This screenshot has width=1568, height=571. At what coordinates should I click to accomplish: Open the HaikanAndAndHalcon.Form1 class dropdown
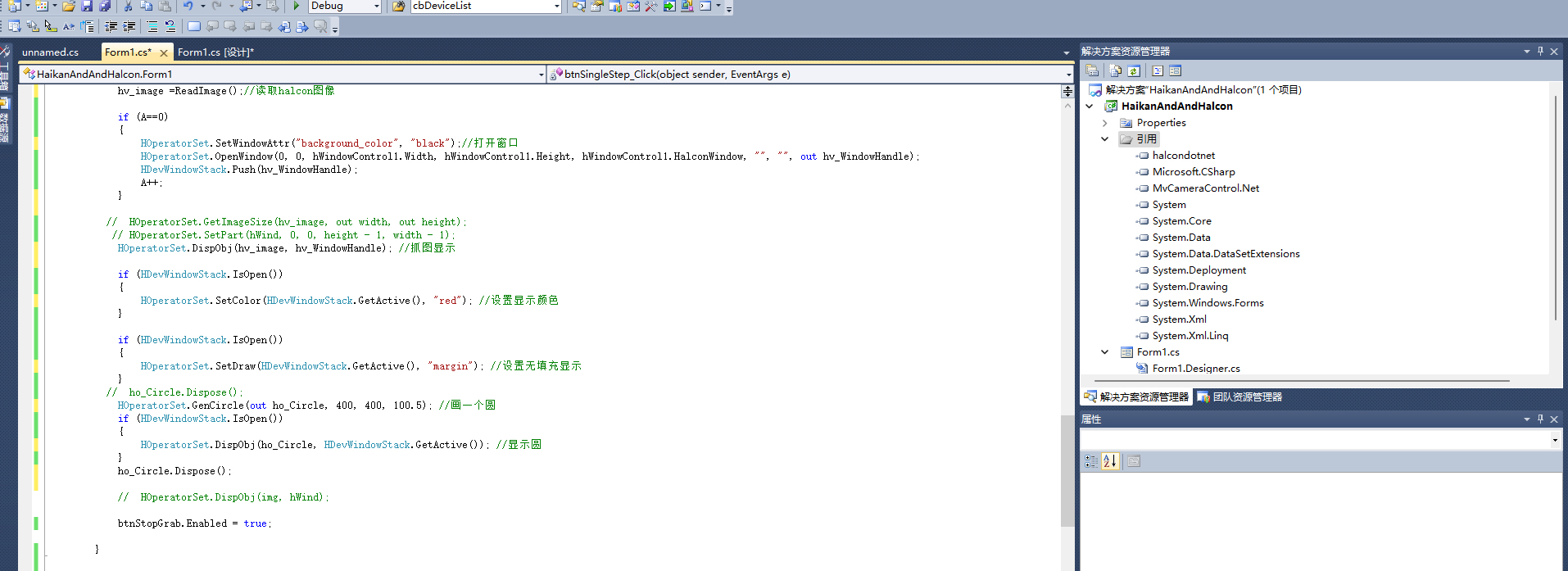(541, 74)
